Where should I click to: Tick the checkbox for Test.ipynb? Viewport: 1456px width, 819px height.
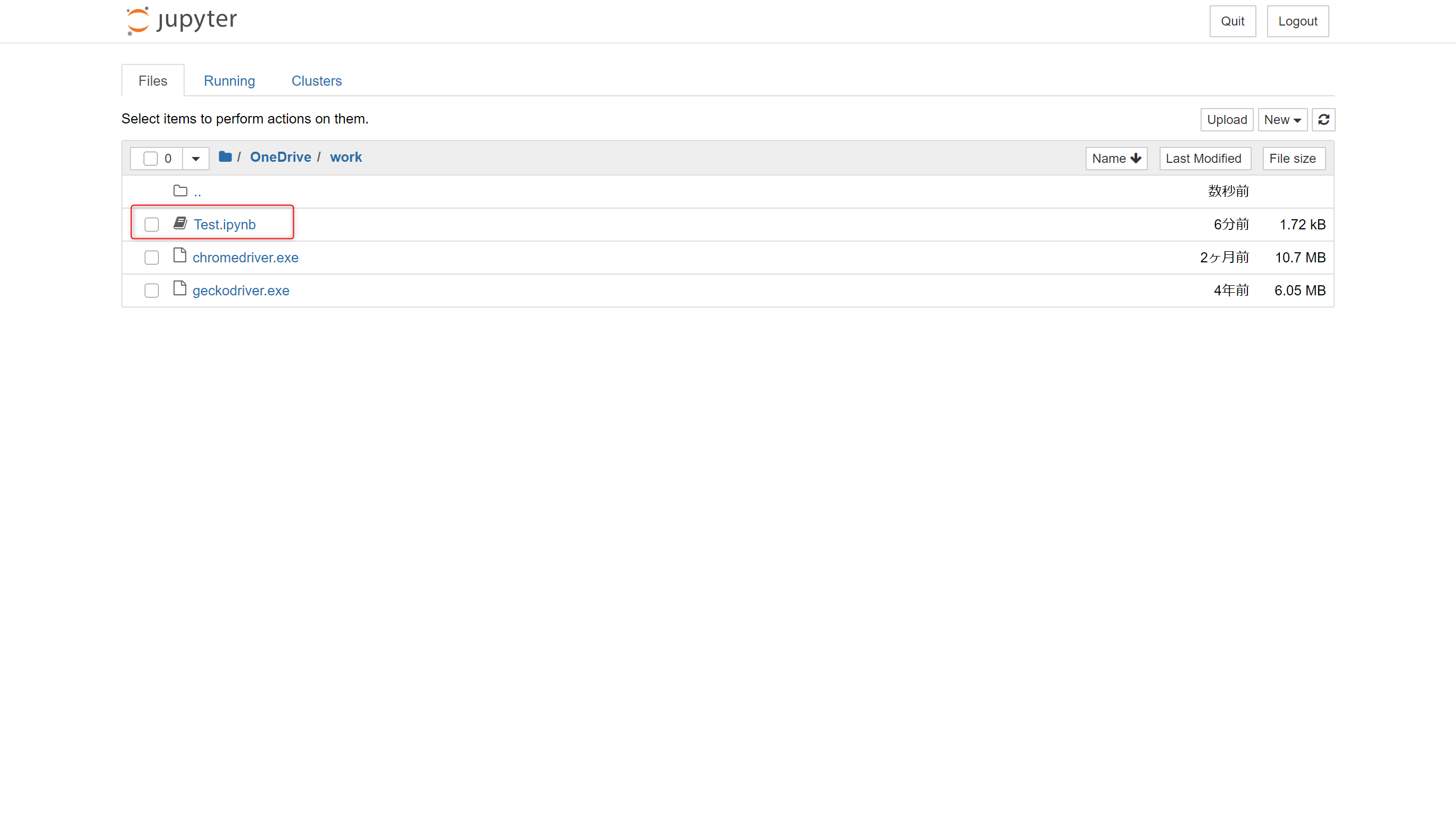coord(152,225)
